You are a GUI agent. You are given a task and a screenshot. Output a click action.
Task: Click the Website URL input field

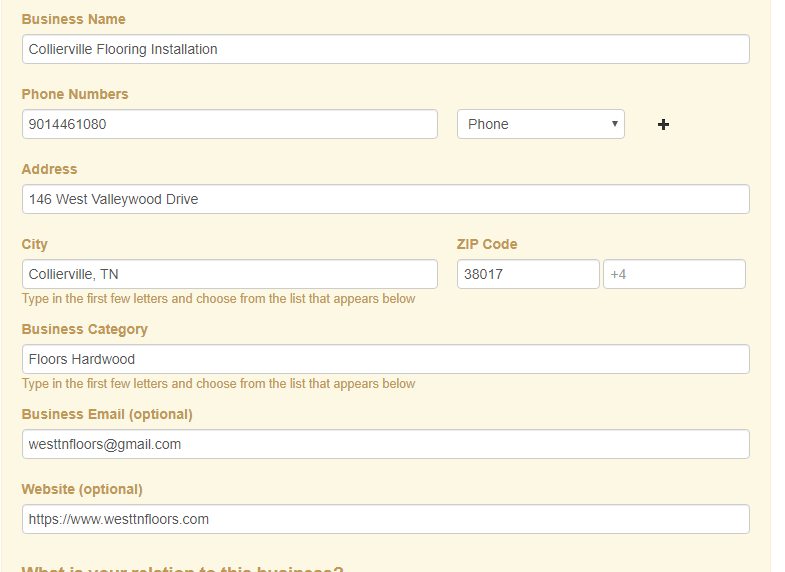tap(385, 519)
